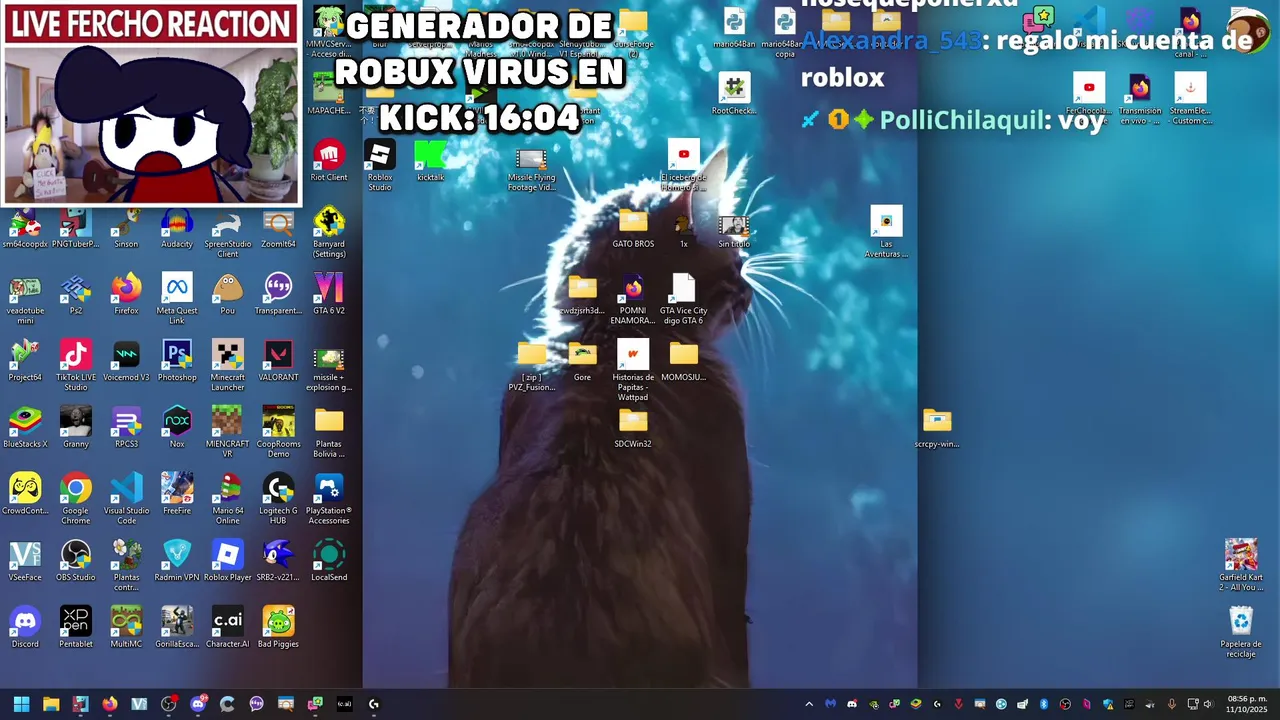Open the SDCWin32 folder

point(633,429)
